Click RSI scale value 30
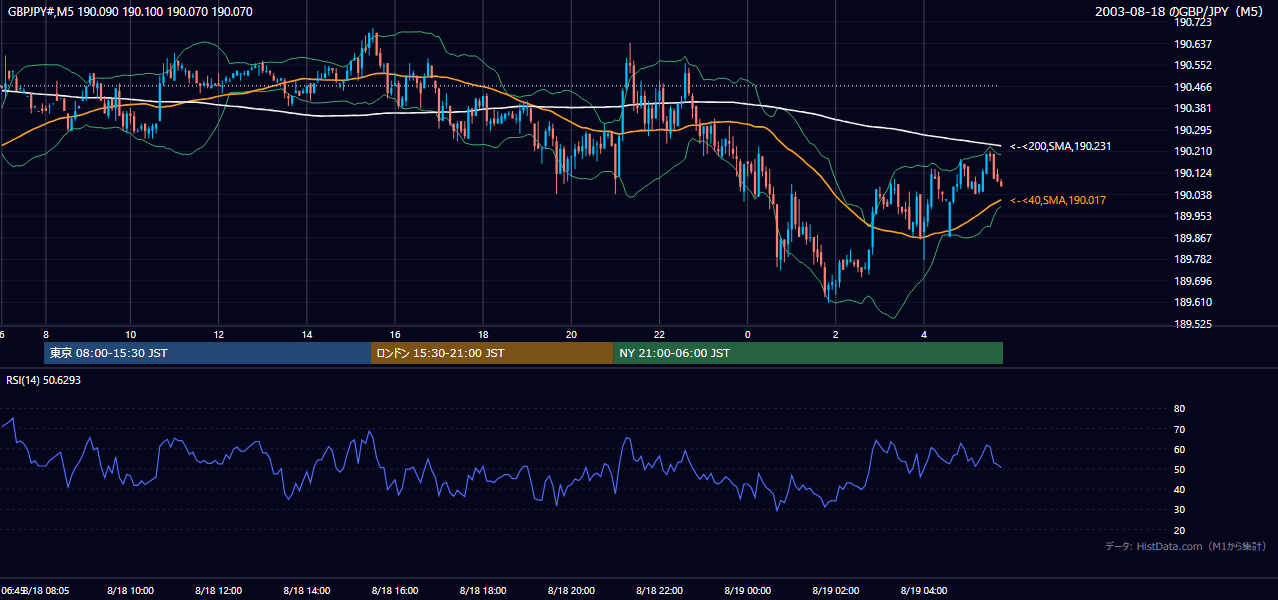1278x600 pixels. [1179, 510]
